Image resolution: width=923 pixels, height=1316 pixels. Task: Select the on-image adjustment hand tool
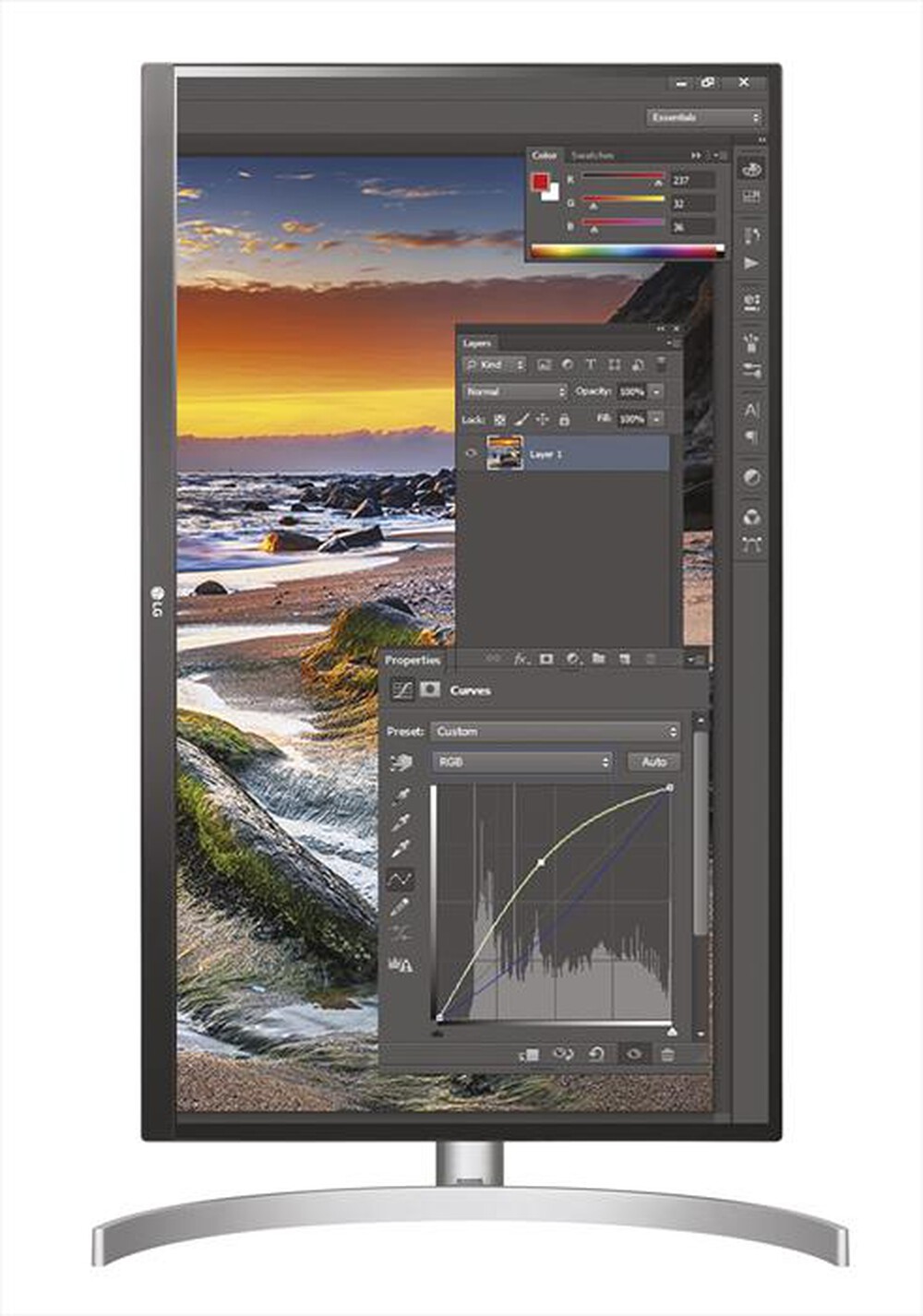pyautogui.click(x=401, y=762)
